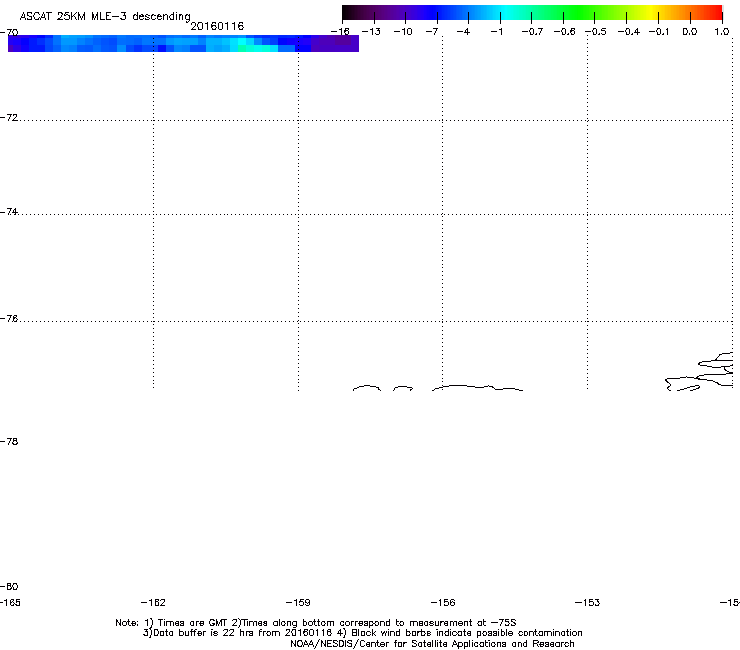Click the note line about GMT times
The height and width of the screenshot is (650, 740).
click(x=316, y=623)
